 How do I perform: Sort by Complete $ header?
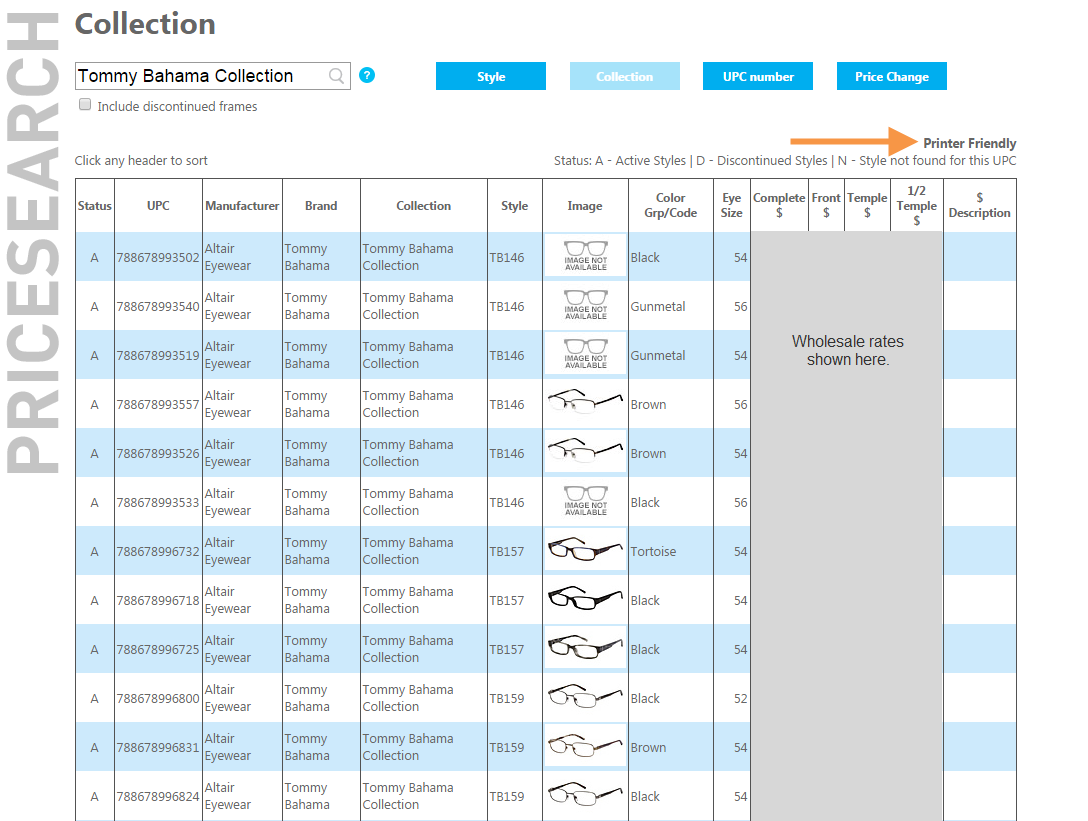(x=779, y=205)
